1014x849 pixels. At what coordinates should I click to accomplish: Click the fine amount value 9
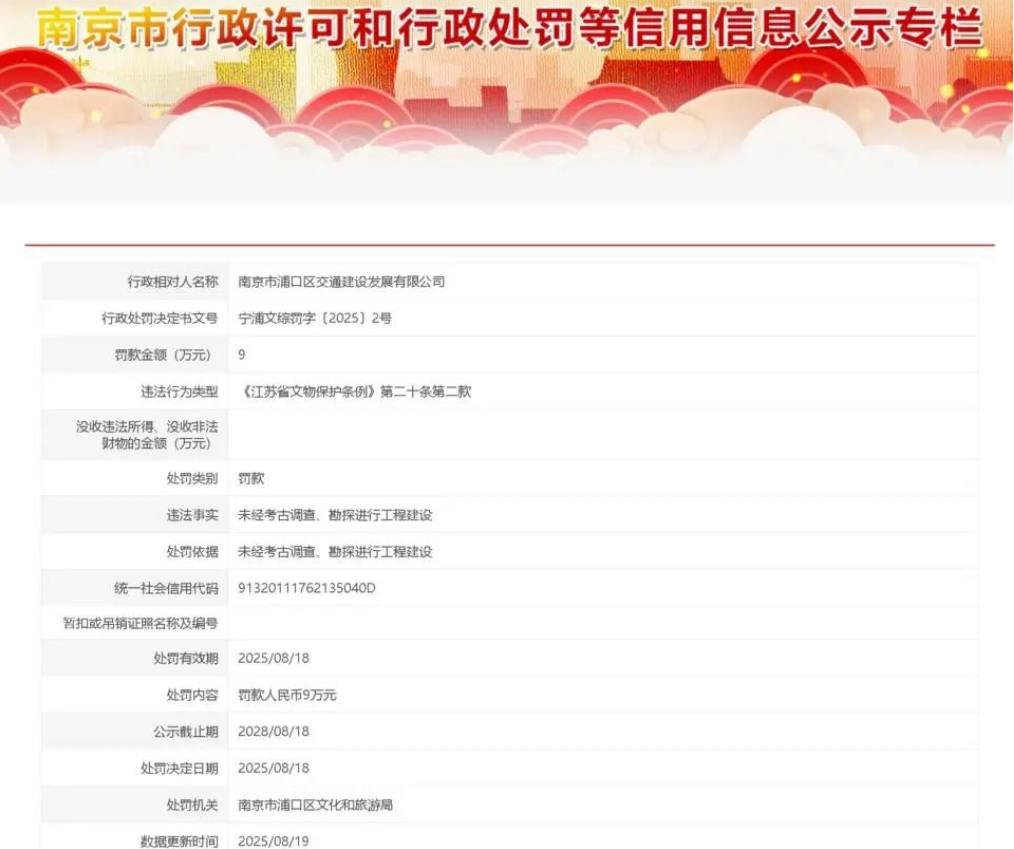click(x=242, y=354)
